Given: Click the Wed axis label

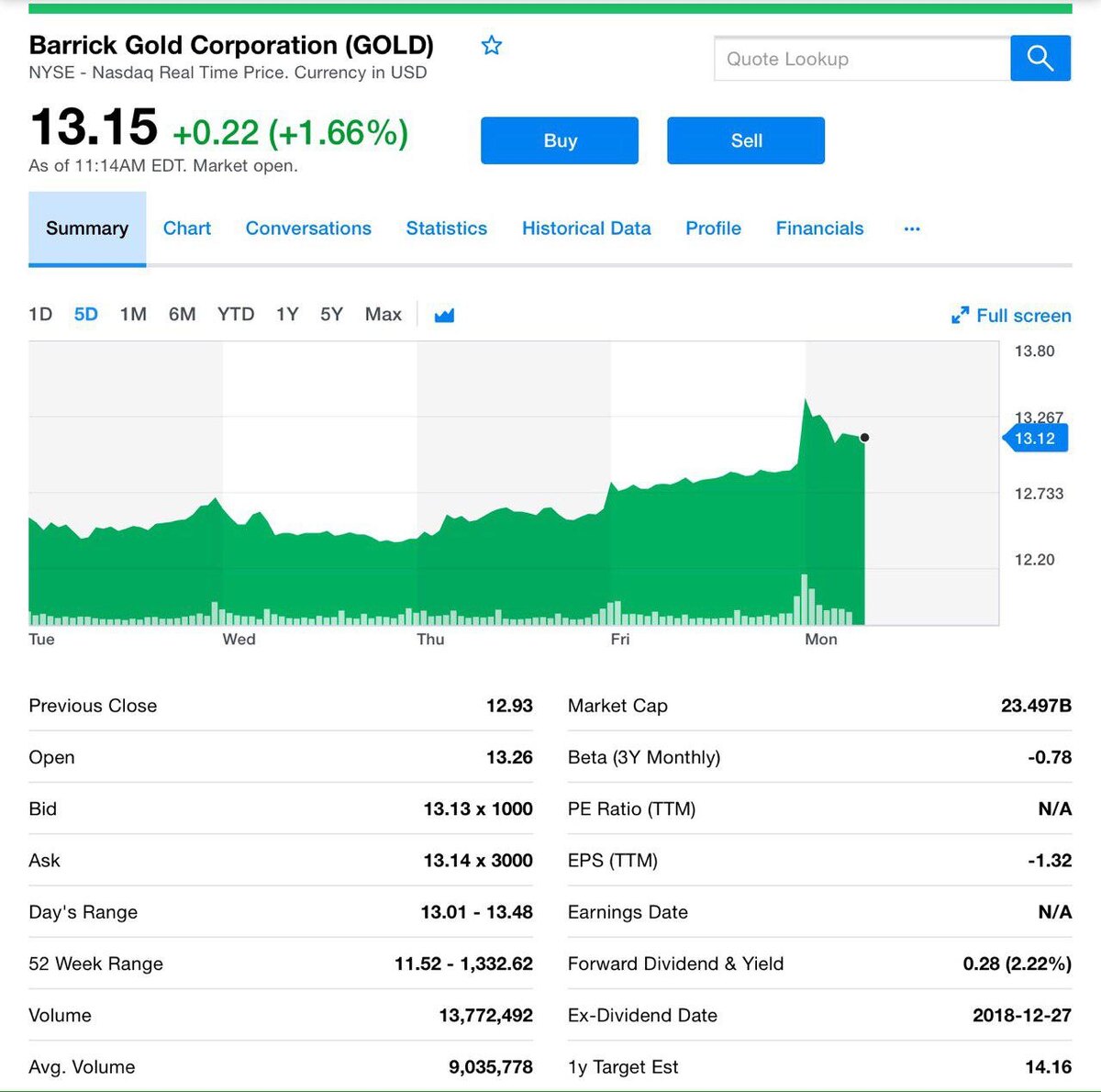Looking at the screenshot, I should pyautogui.click(x=239, y=639).
